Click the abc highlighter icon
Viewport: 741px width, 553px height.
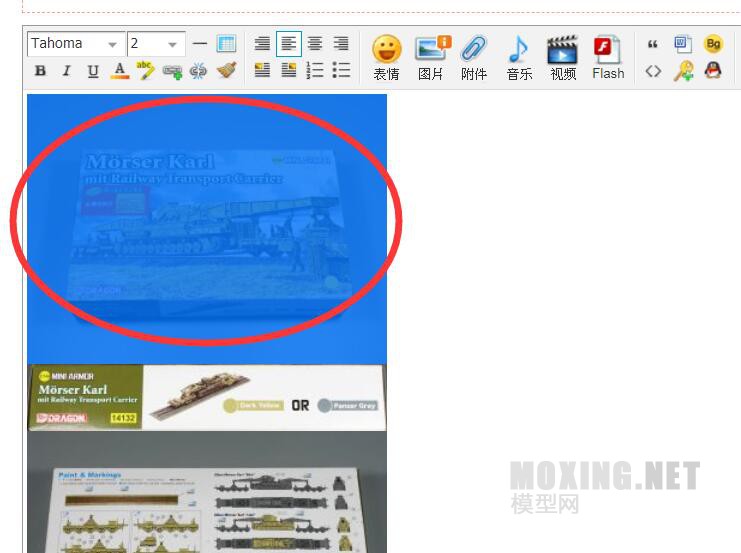pyautogui.click(x=145, y=70)
